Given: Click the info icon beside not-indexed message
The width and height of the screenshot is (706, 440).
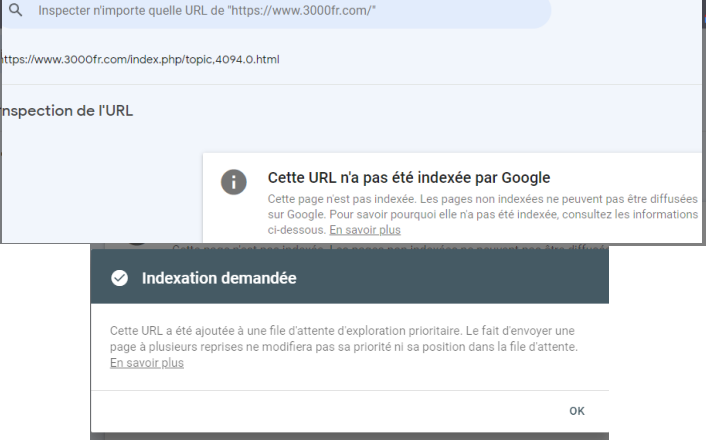Looking at the screenshot, I should (x=234, y=182).
